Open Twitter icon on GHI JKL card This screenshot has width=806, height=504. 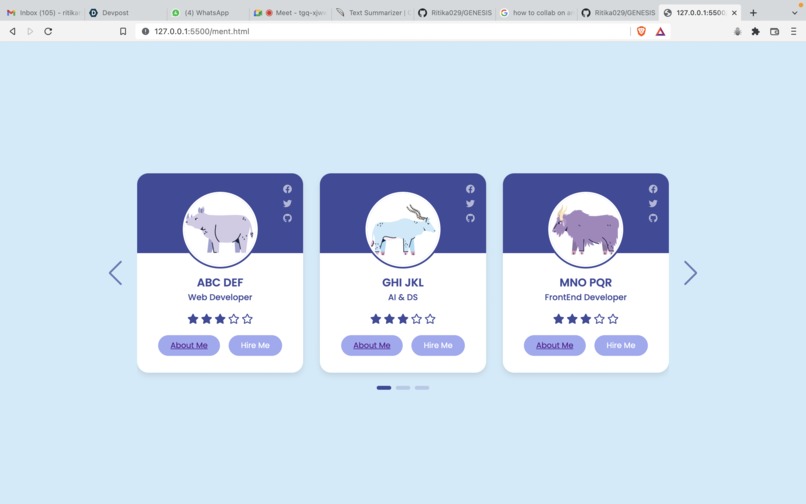470,204
